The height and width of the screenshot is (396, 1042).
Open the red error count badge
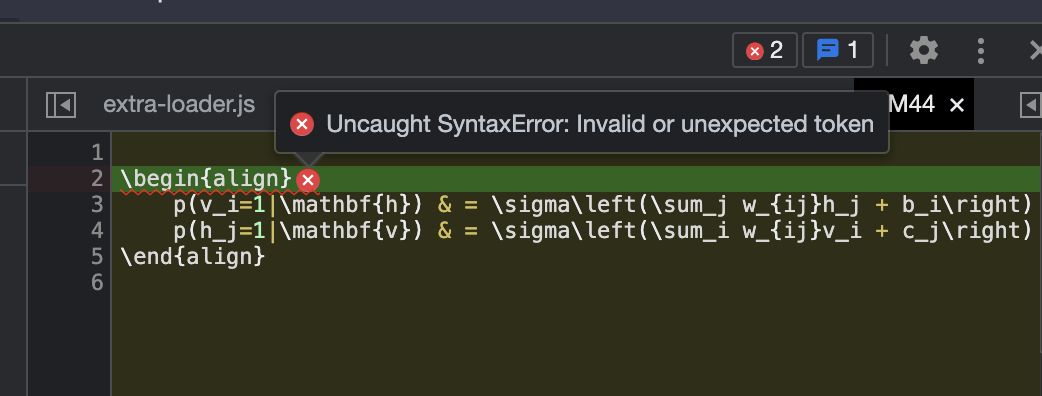click(764, 50)
